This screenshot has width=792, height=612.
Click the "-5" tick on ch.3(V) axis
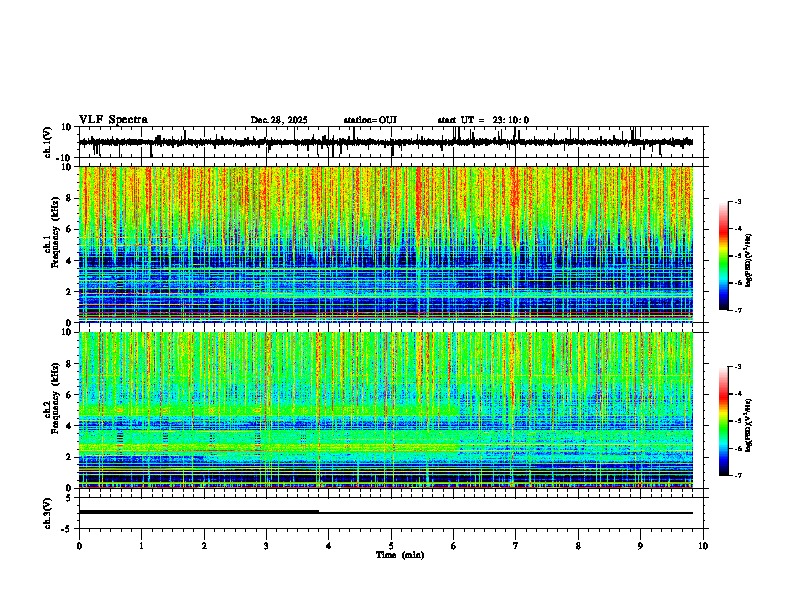click(67, 528)
